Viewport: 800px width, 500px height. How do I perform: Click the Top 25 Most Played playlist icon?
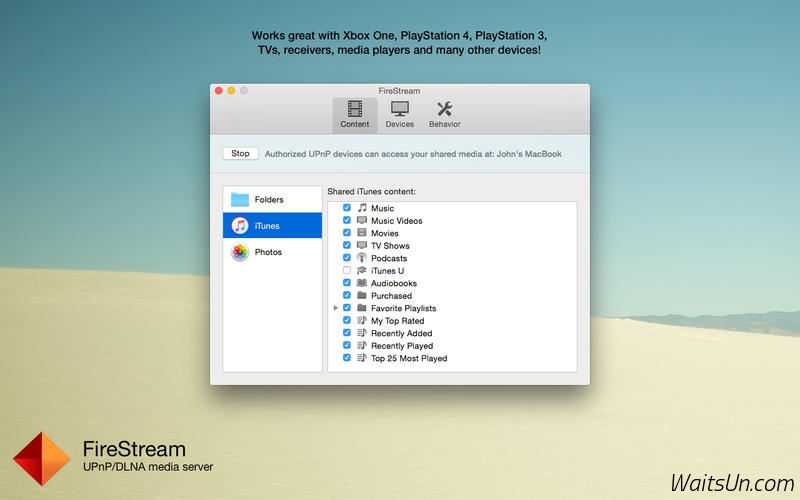click(x=362, y=358)
